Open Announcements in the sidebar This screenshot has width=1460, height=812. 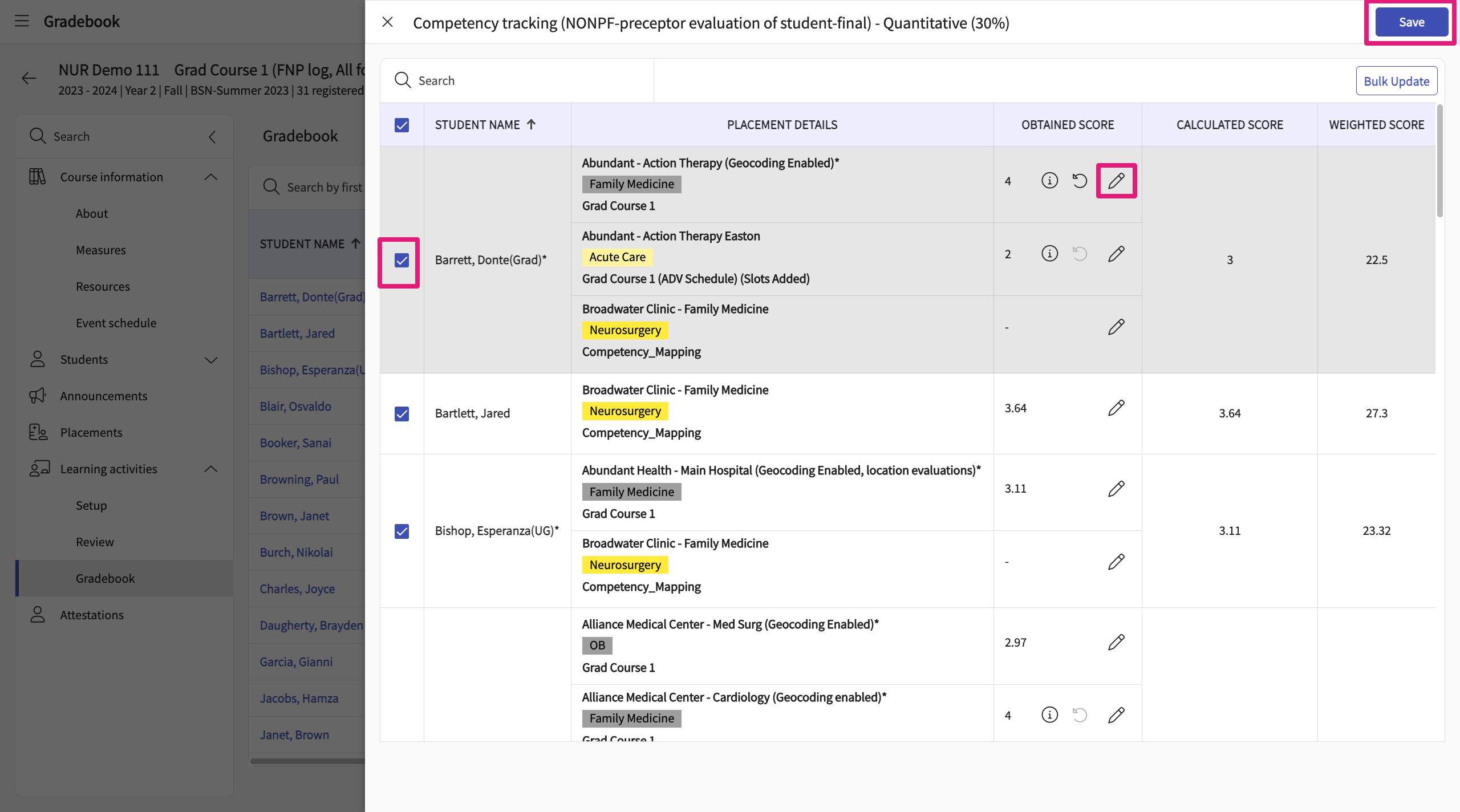pos(104,396)
